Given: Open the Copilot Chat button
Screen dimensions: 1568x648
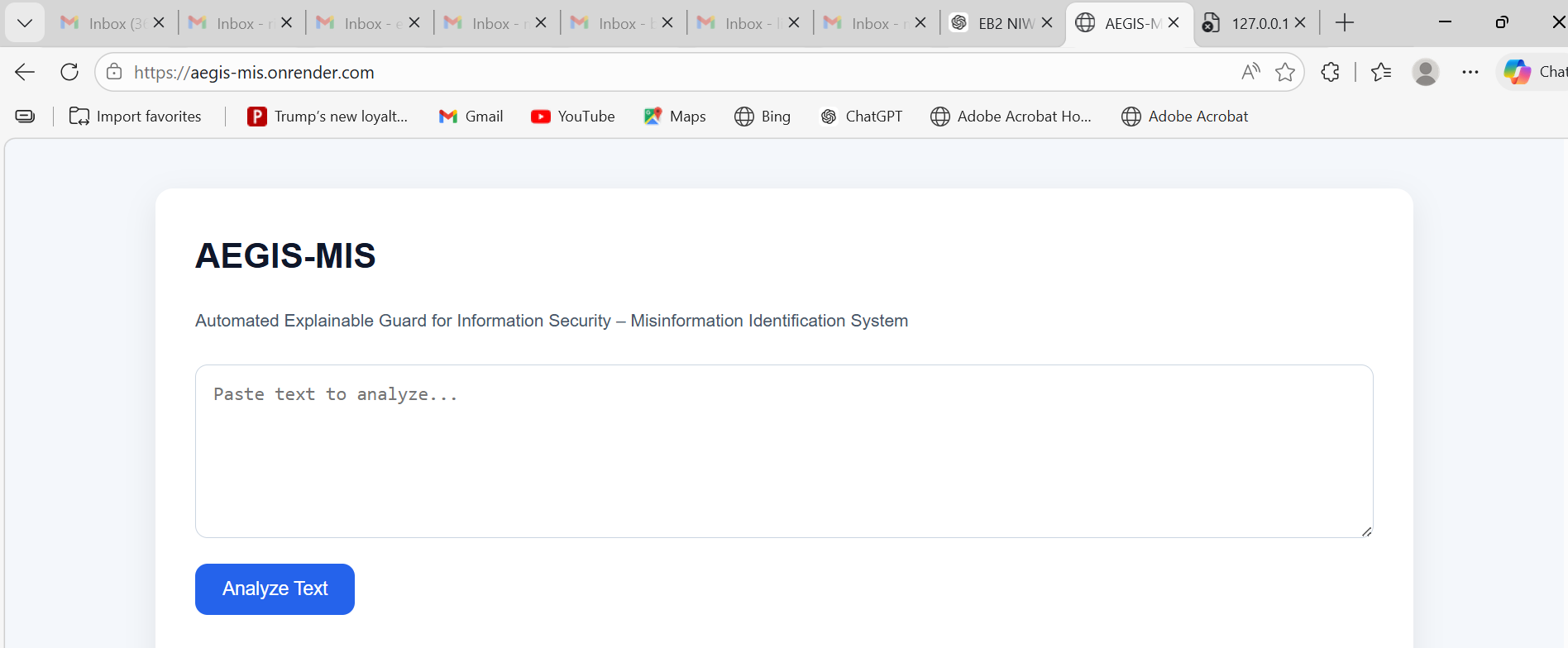Looking at the screenshot, I should tap(1534, 72).
